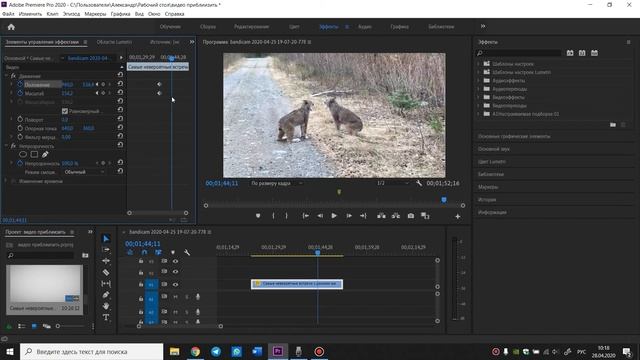
Task: Click the Comparison View button
Action: pos(425,216)
